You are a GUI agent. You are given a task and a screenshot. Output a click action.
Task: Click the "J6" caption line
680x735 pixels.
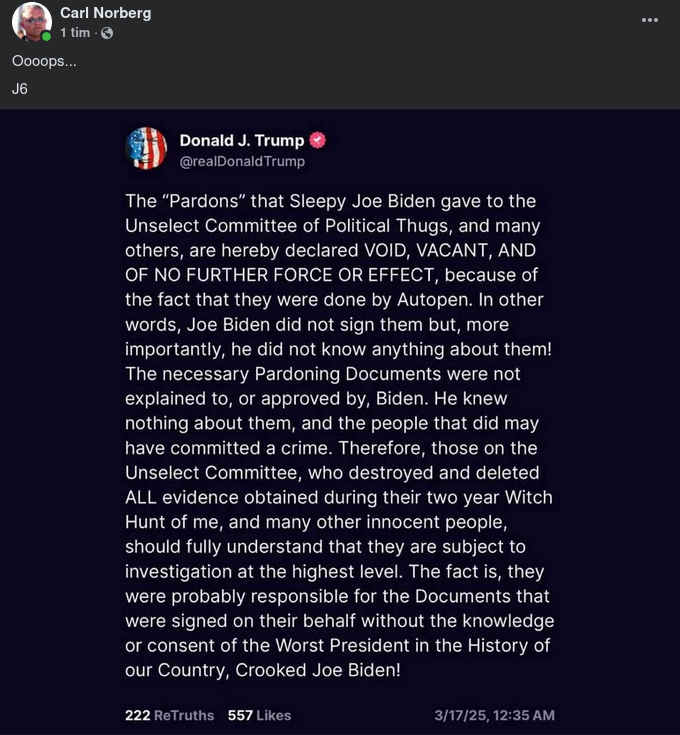(x=20, y=89)
